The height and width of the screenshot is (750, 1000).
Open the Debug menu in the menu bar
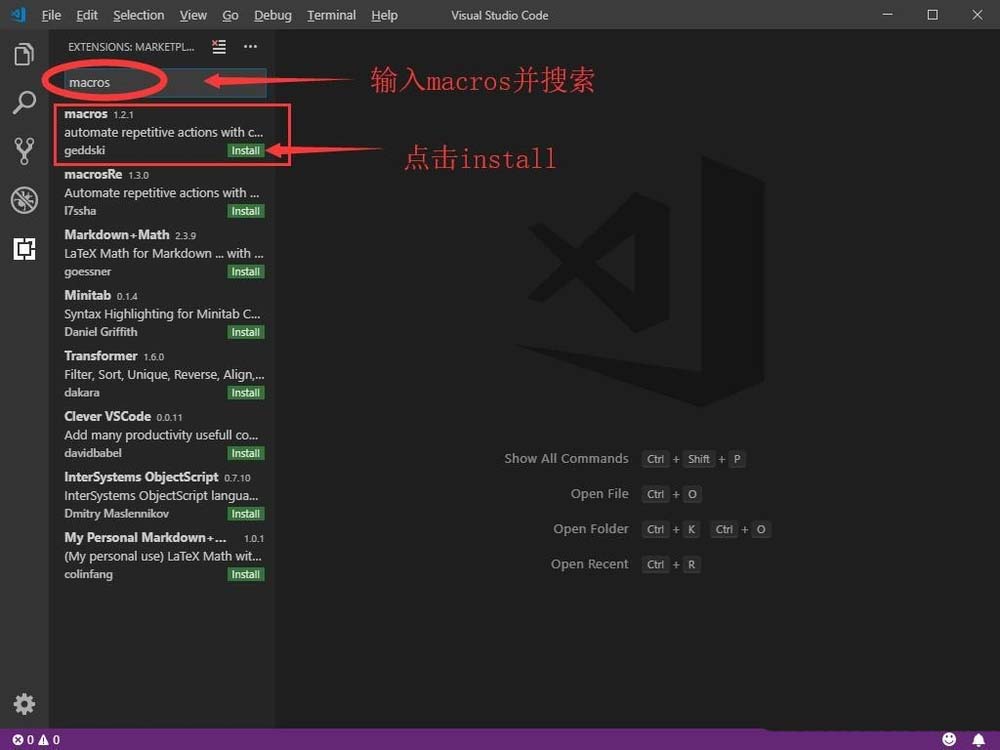272,15
